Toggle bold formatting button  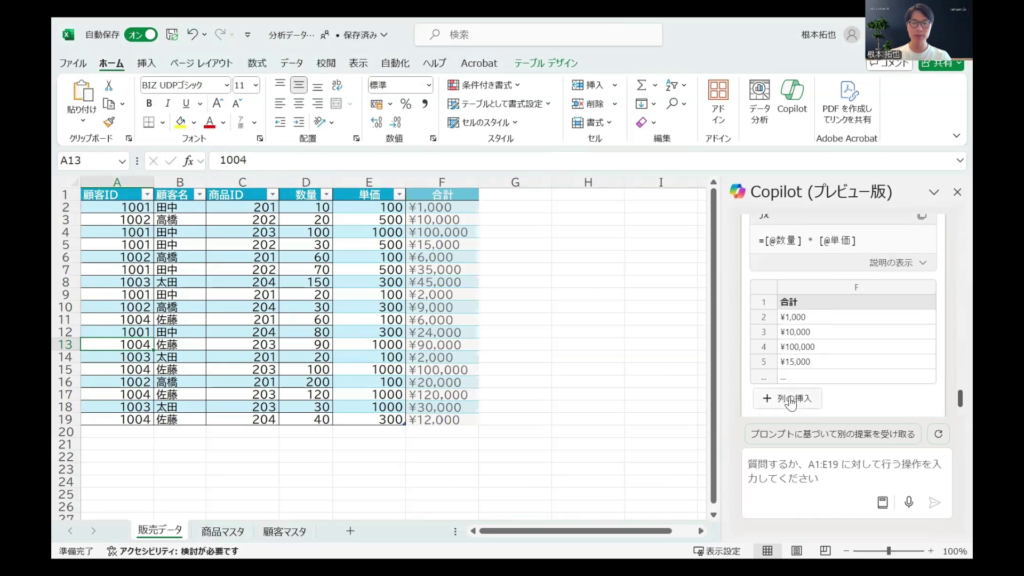[x=149, y=104]
